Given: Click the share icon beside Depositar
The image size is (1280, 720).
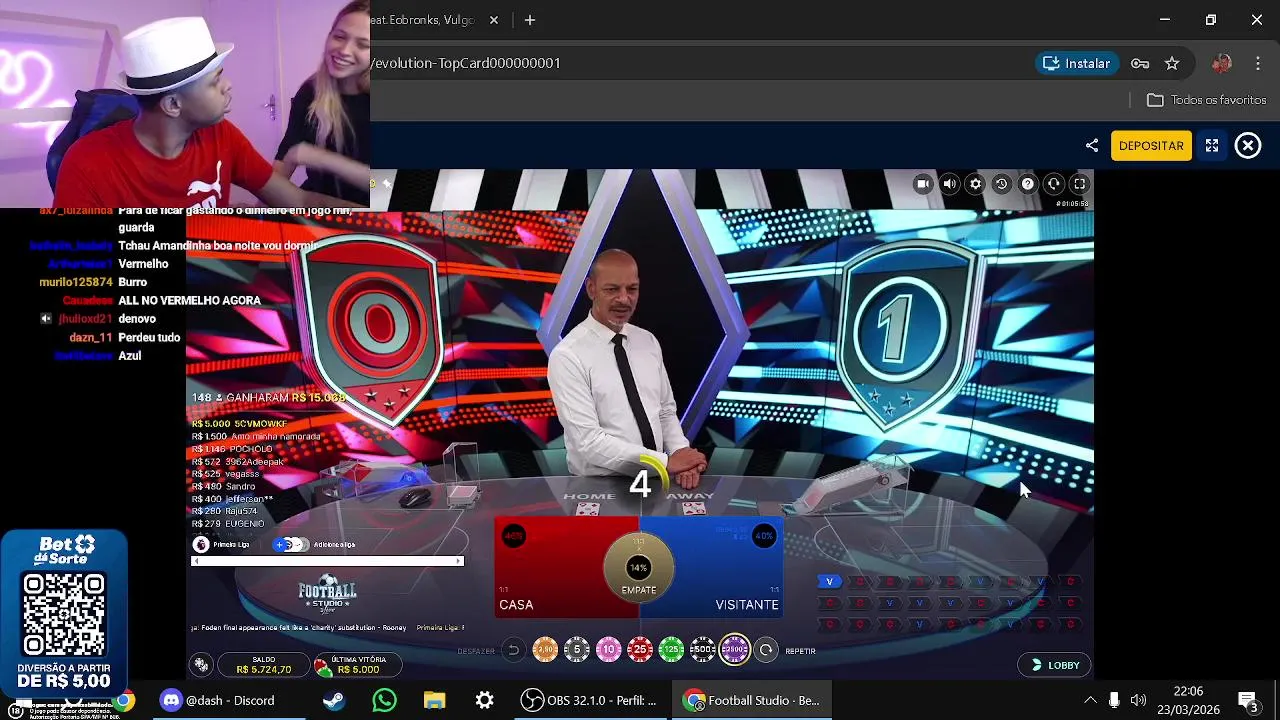Looking at the screenshot, I should click(1092, 146).
